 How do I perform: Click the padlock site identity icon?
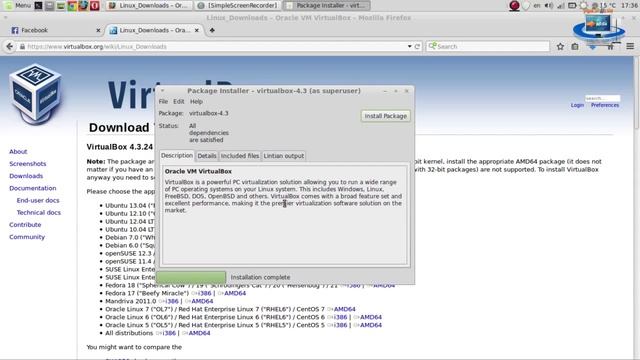point(22,47)
